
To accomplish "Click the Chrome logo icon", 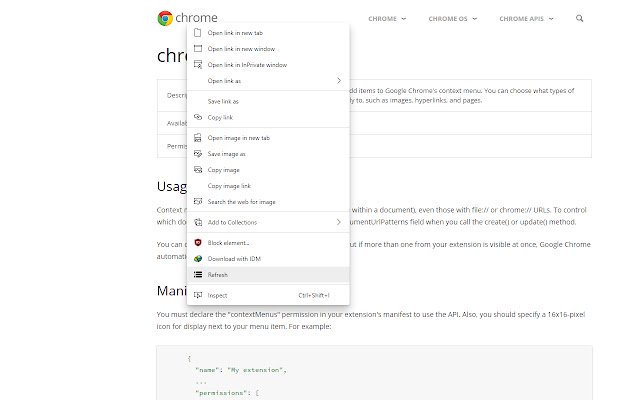I will coord(165,18).
